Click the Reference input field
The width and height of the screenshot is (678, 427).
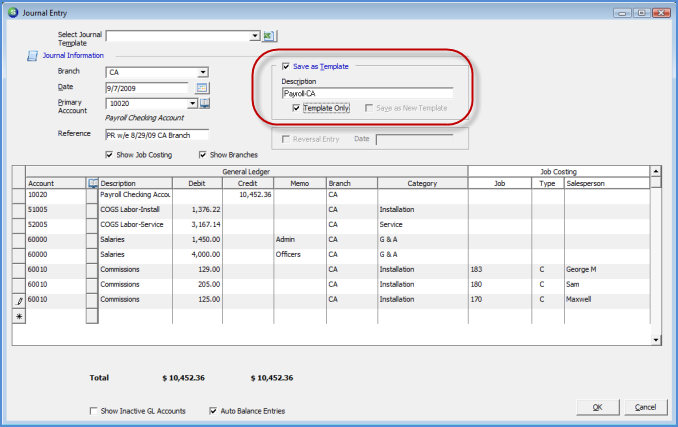[x=157, y=135]
